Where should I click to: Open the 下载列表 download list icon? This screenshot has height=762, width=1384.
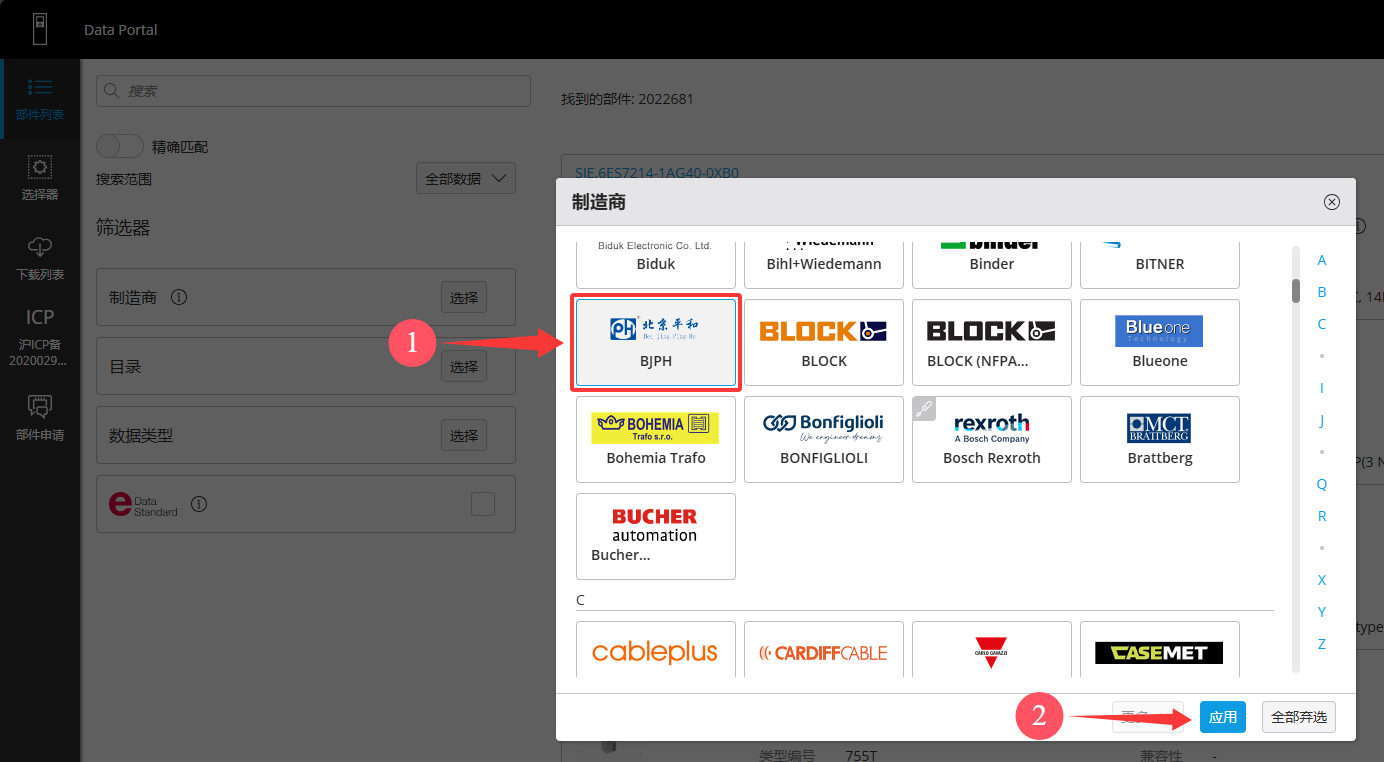(x=40, y=257)
